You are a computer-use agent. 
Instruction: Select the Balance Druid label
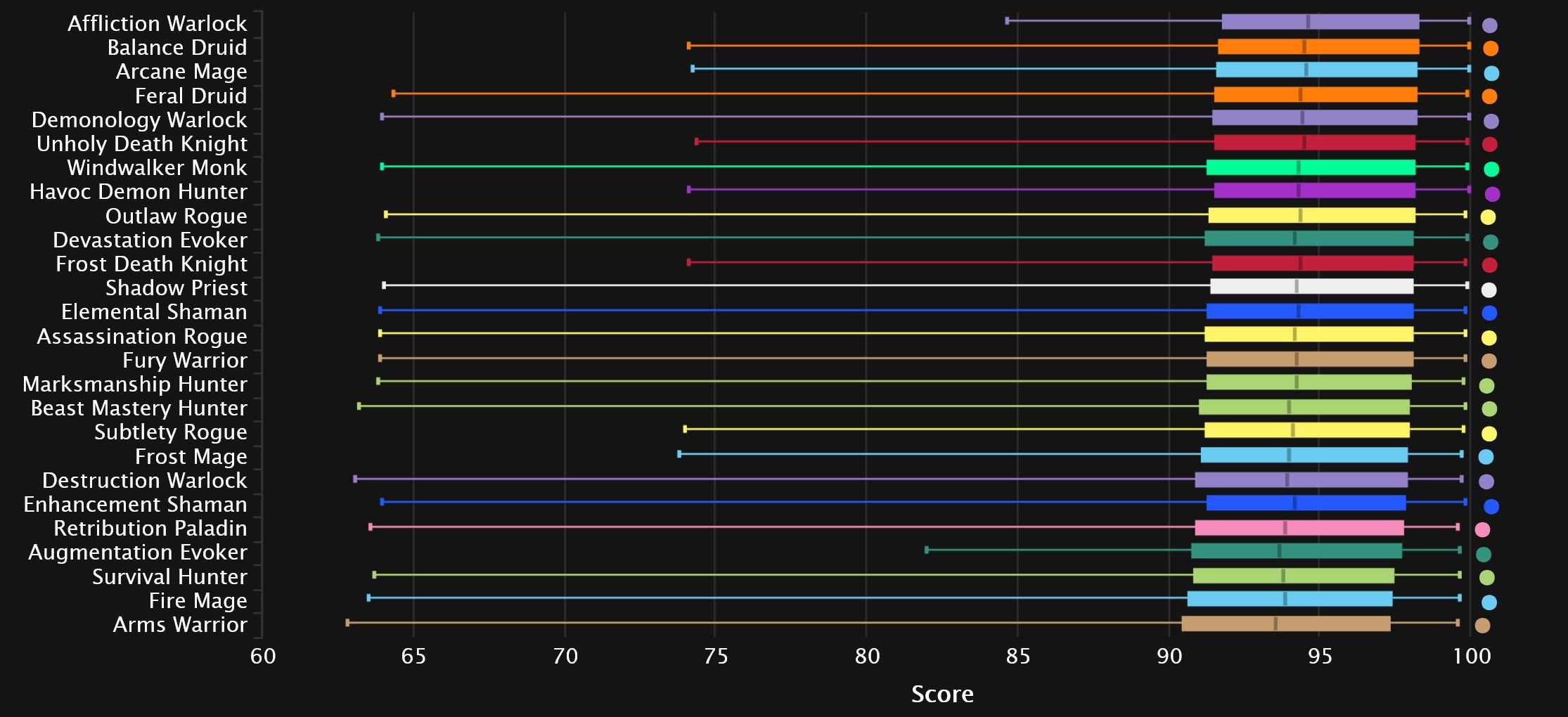(x=177, y=47)
